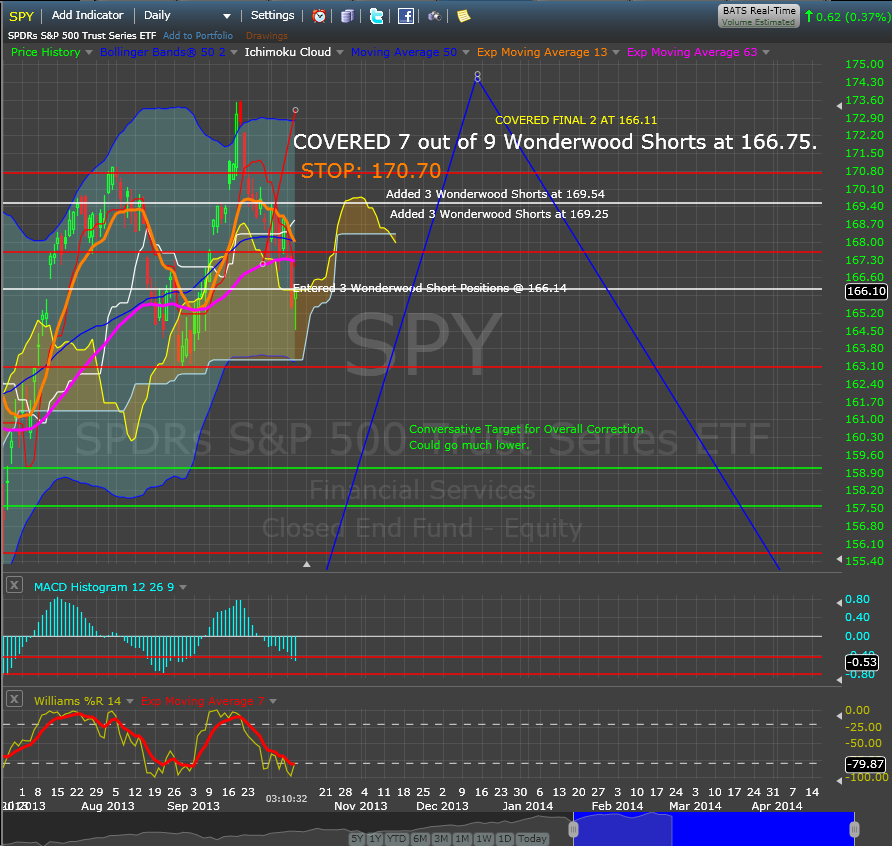The width and height of the screenshot is (892, 846).
Task: Click the Williams %R 14 label
Action: point(77,701)
